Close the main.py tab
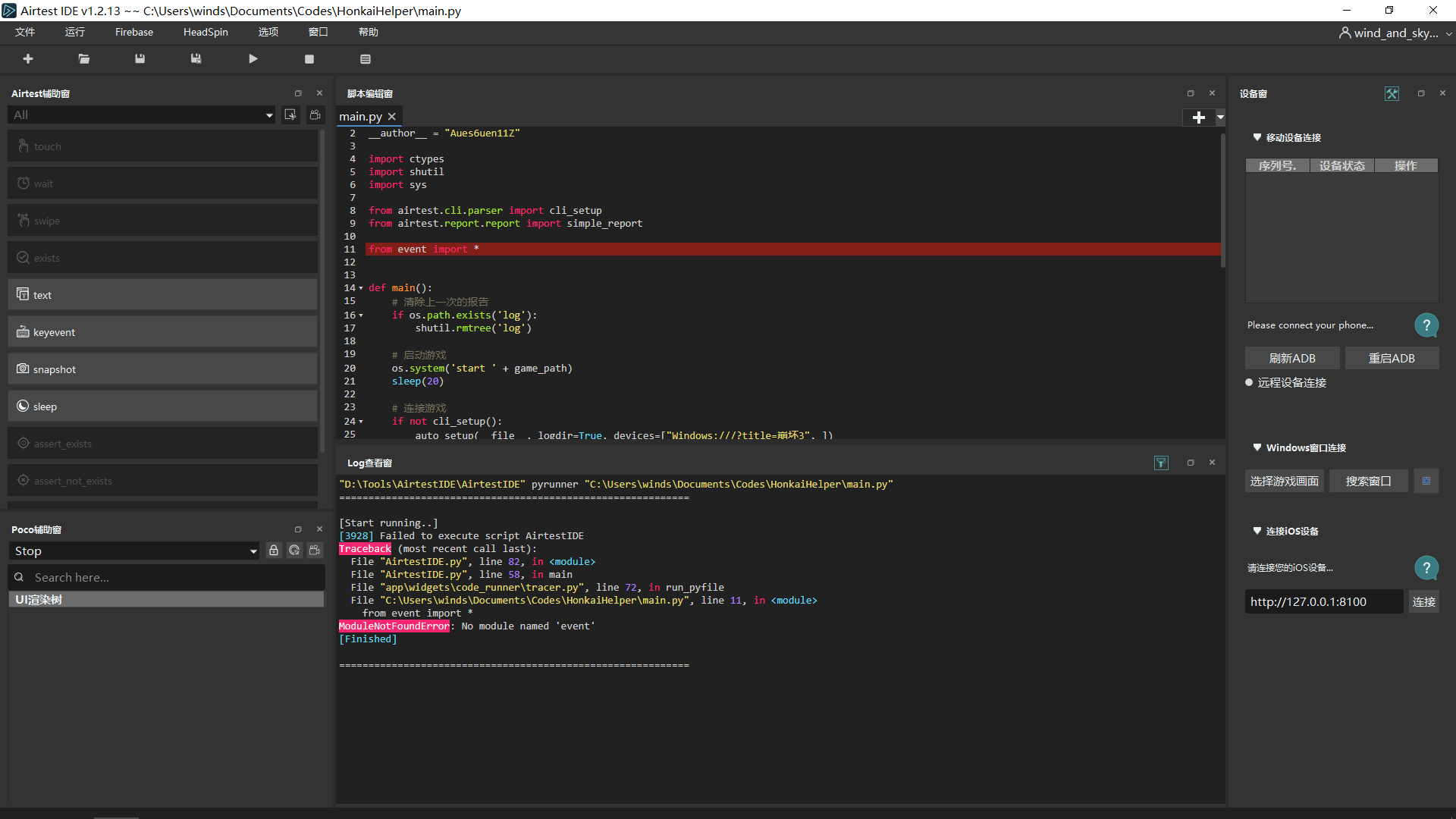 pos(392,117)
